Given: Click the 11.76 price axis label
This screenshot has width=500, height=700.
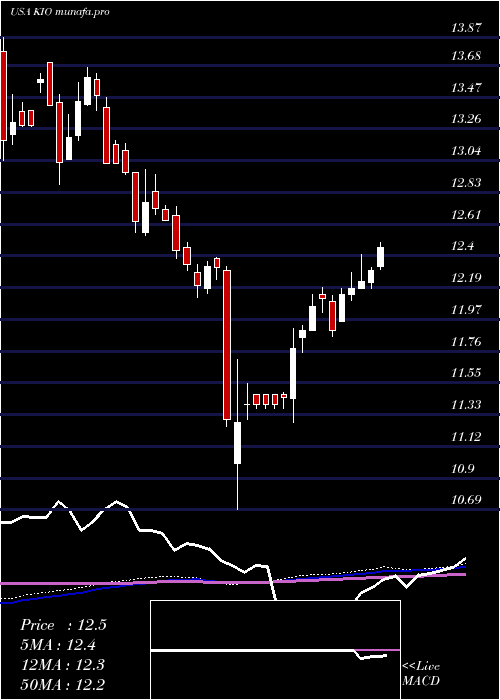Looking at the screenshot, I should click(x=466, y=342).
